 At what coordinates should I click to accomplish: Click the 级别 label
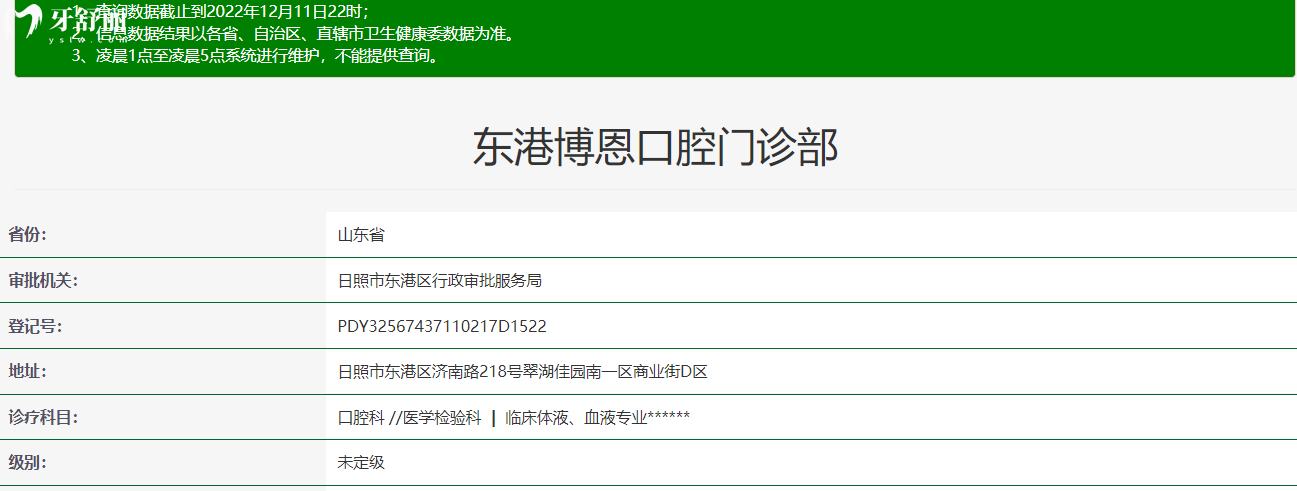tap(28, 462)
